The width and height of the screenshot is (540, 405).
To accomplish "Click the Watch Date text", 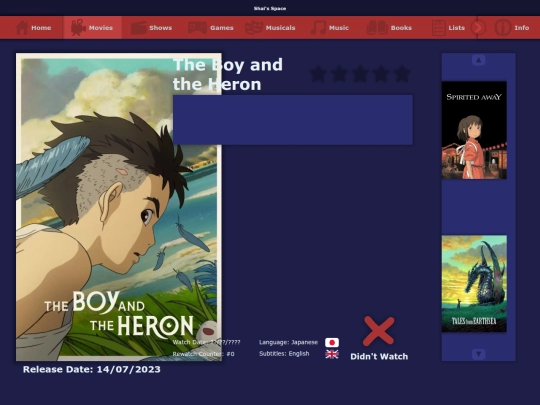I will (206, 342).
